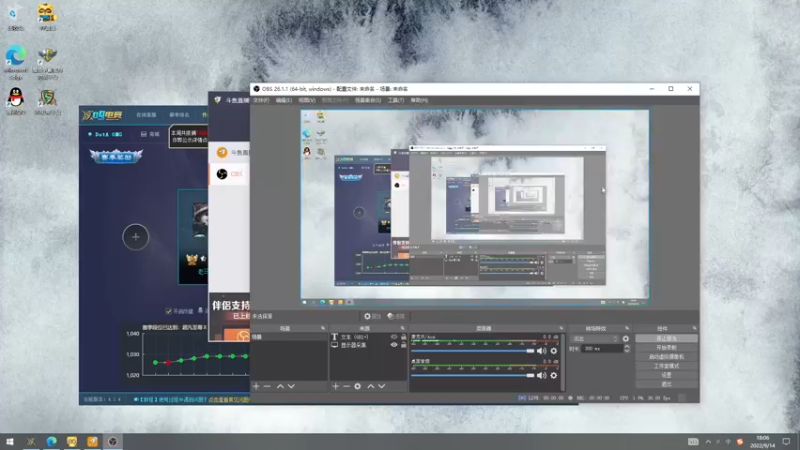This screenshot has width=800, height=450.
Task: Click 09电竞 season badge banner
Action: click(x=116, y=156)
